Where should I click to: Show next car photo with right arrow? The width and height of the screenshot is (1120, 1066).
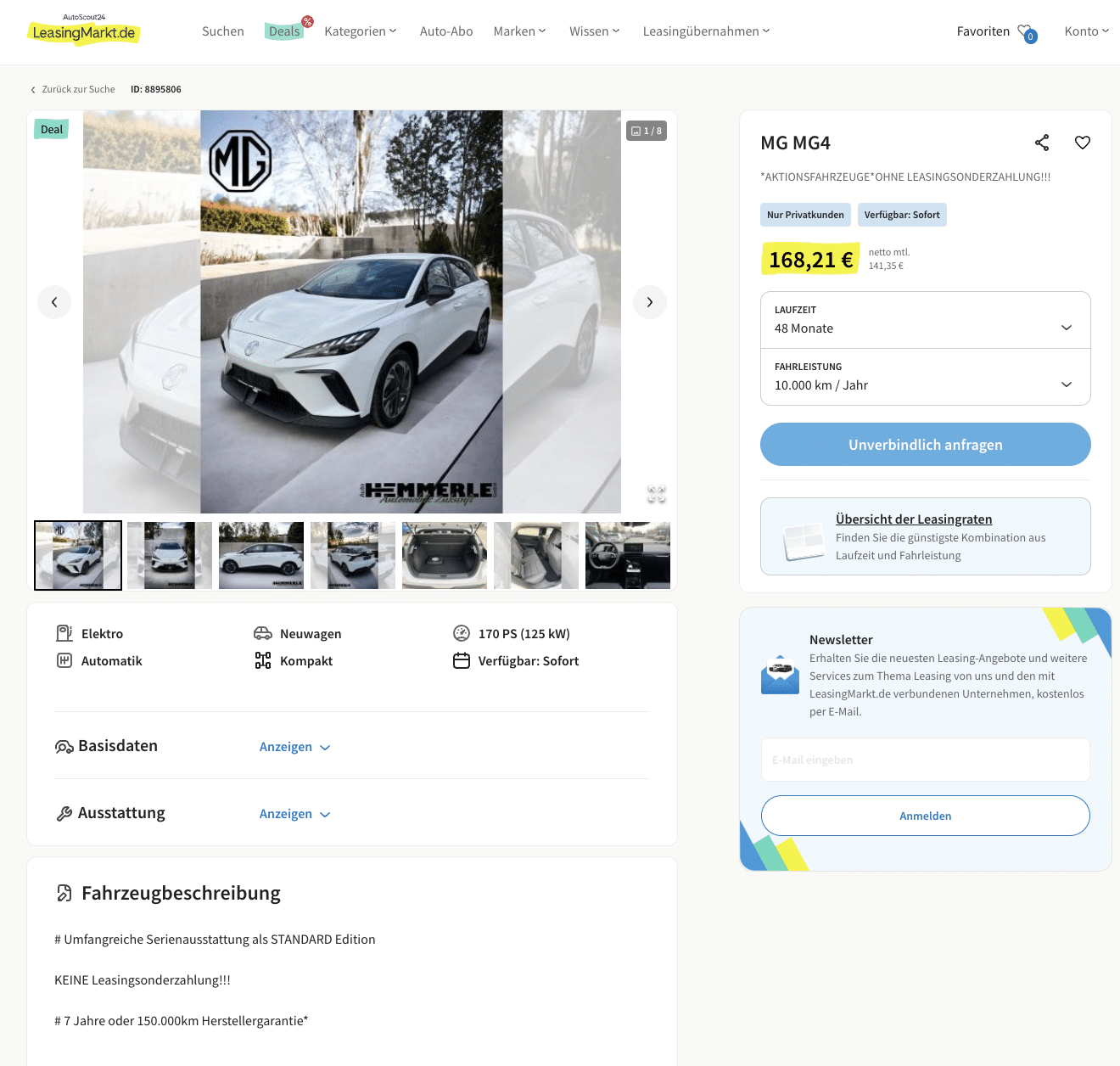pyautogui.click(x=650, y=302)
